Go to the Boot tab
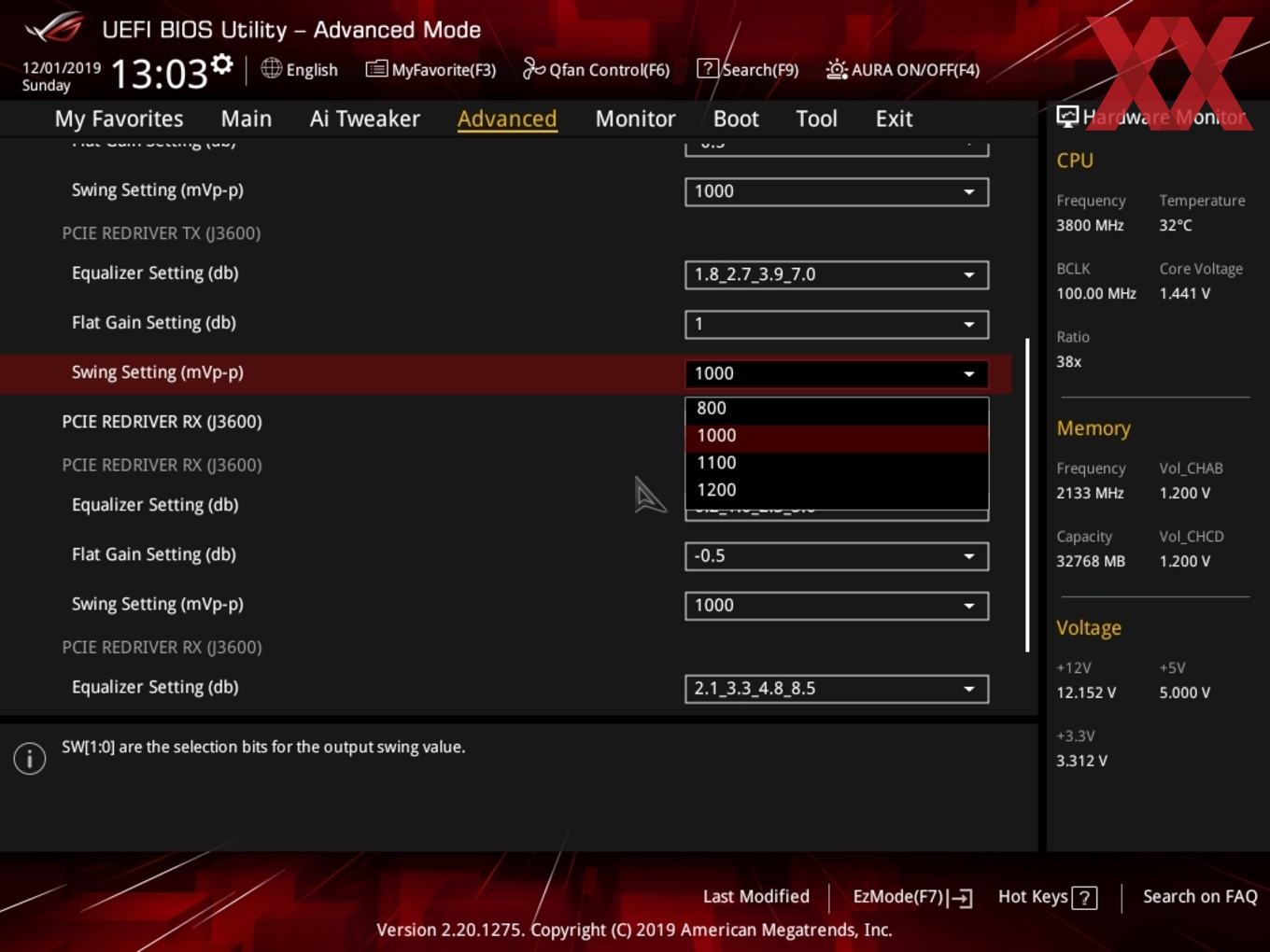1270x952 pixels. (736, 119)
